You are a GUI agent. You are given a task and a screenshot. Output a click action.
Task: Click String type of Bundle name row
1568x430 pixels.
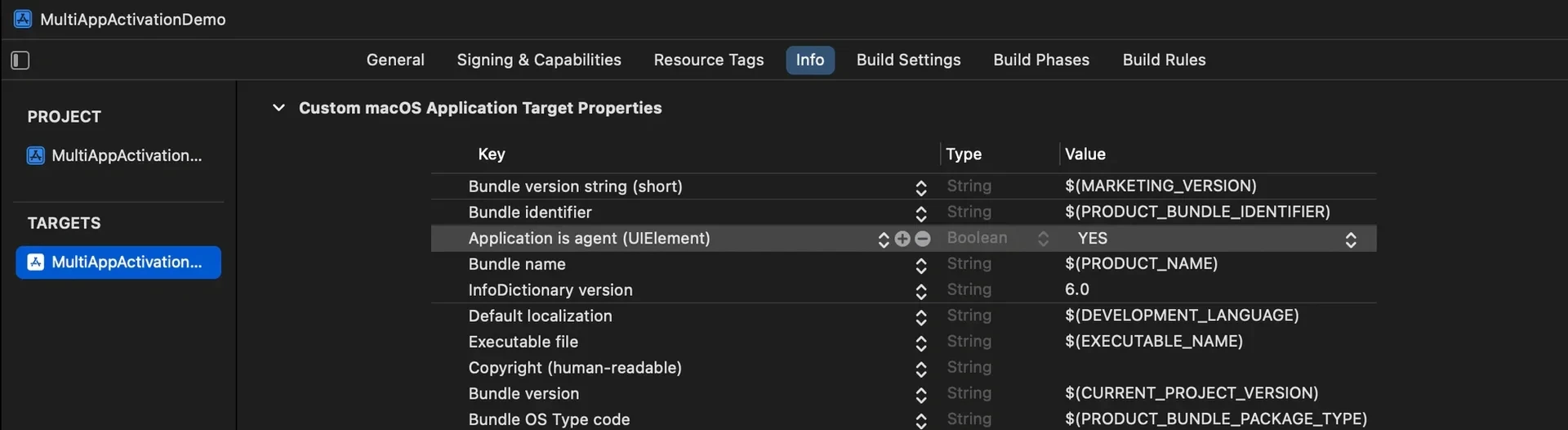point(969,264)
